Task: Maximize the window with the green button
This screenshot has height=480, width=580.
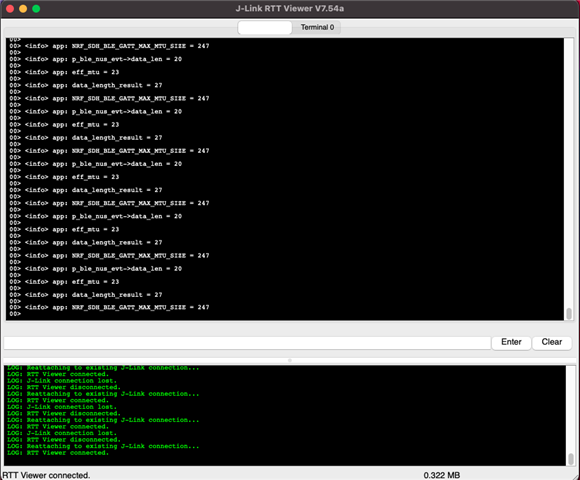Action: [36, 9]
